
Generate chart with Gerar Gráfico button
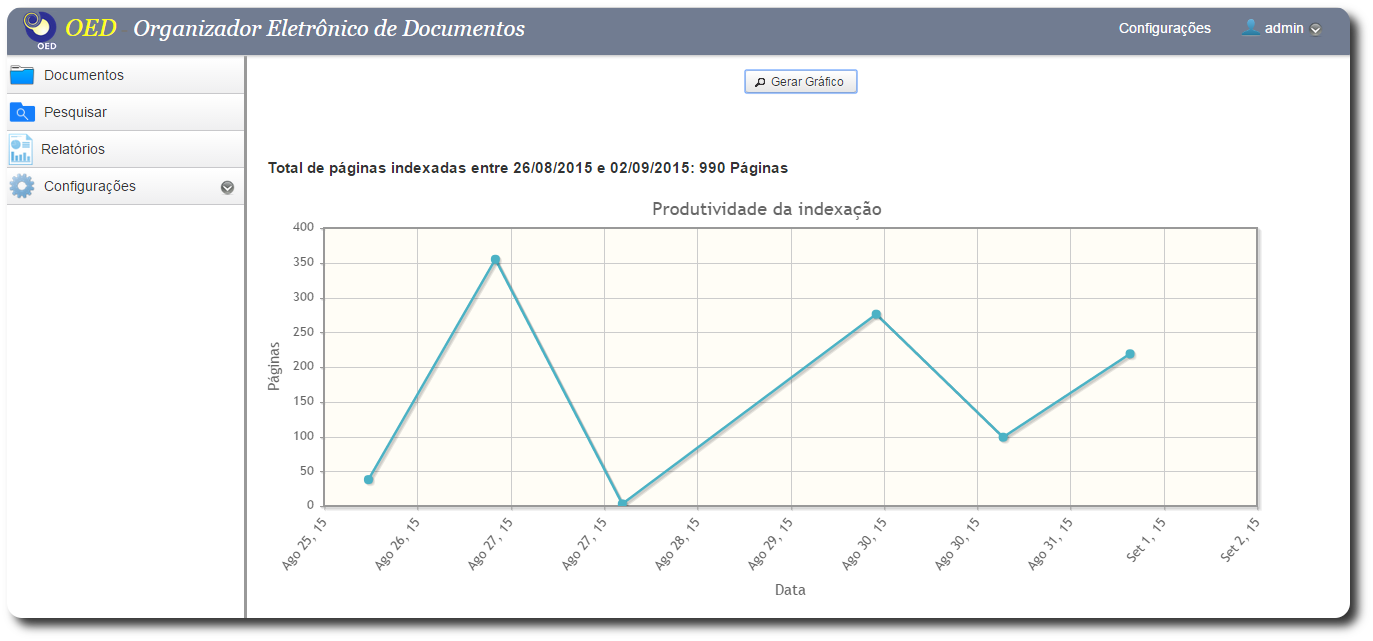coord(801,82)
